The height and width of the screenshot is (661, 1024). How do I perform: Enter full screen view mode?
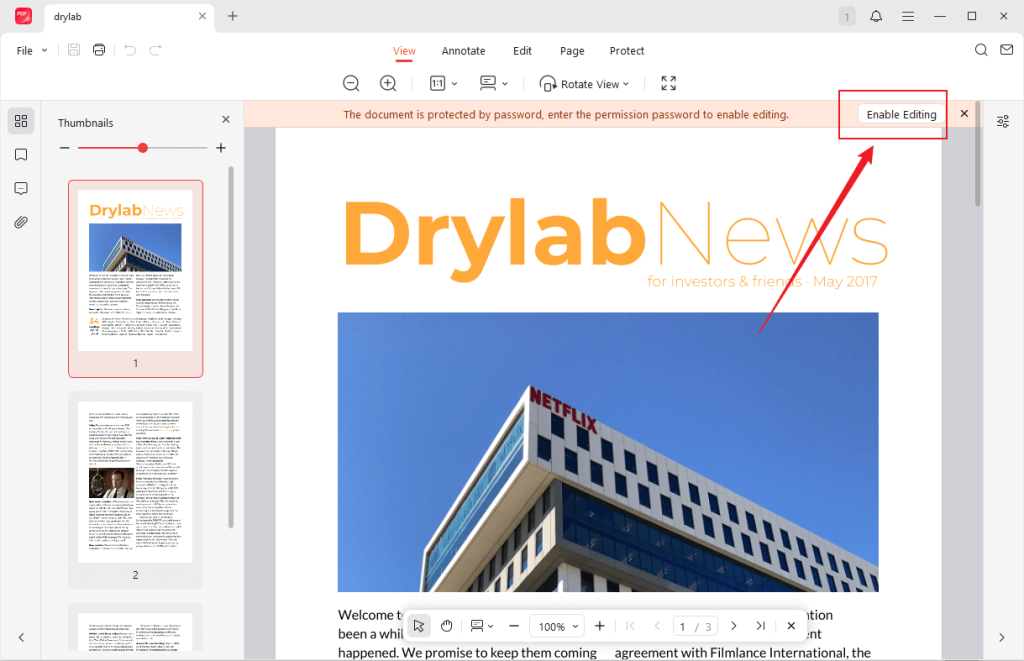point(668,83)
